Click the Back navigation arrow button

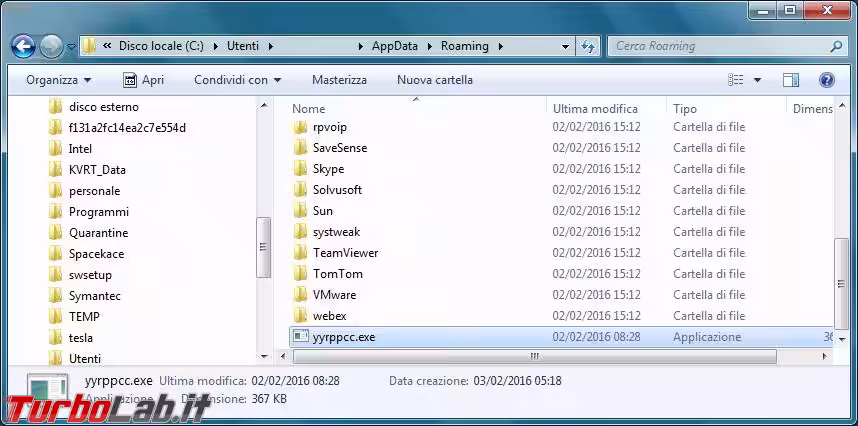click(24, 46)
